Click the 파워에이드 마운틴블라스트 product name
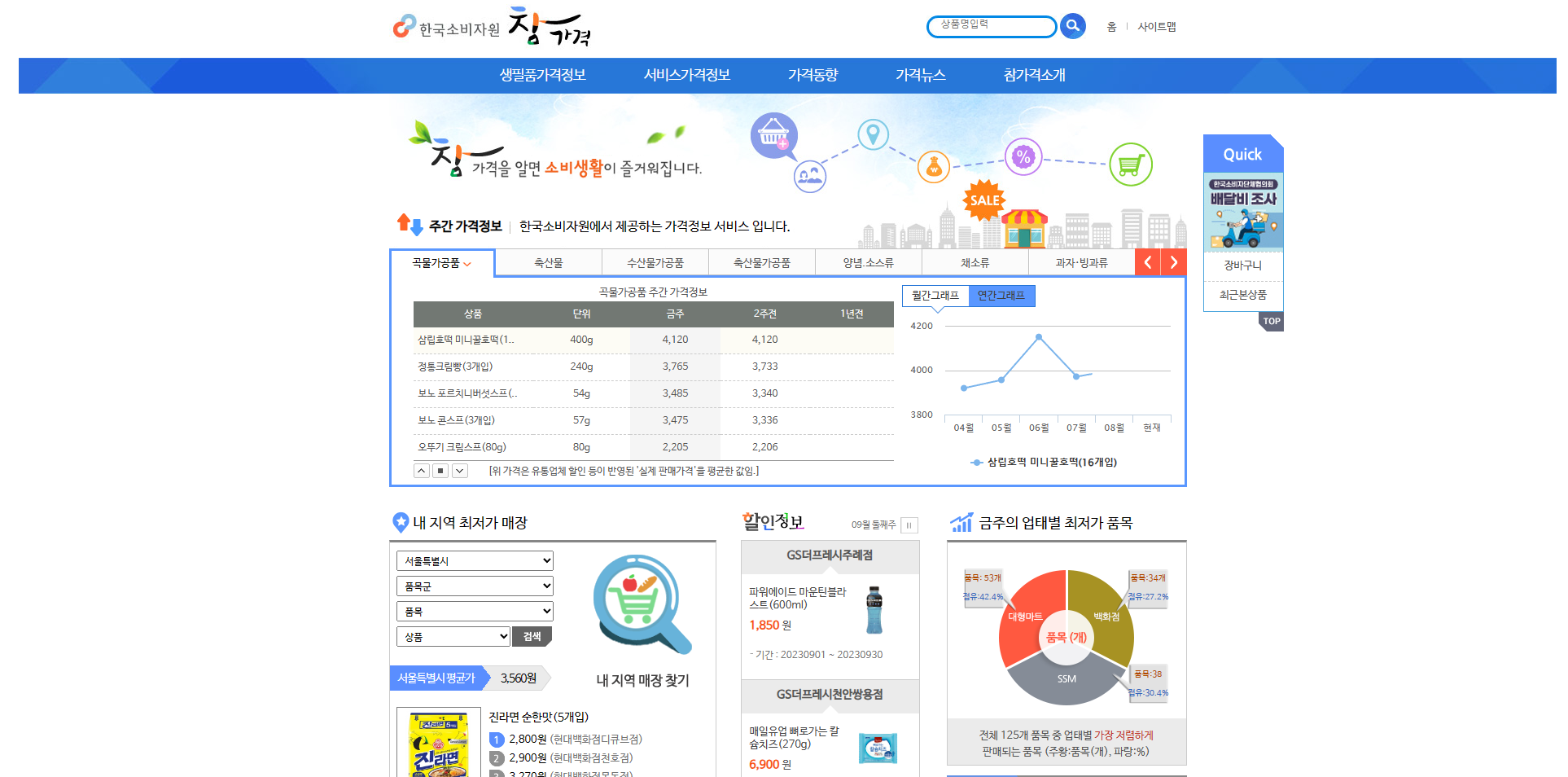Viewport: 1568px width, 777px height. 798,598
